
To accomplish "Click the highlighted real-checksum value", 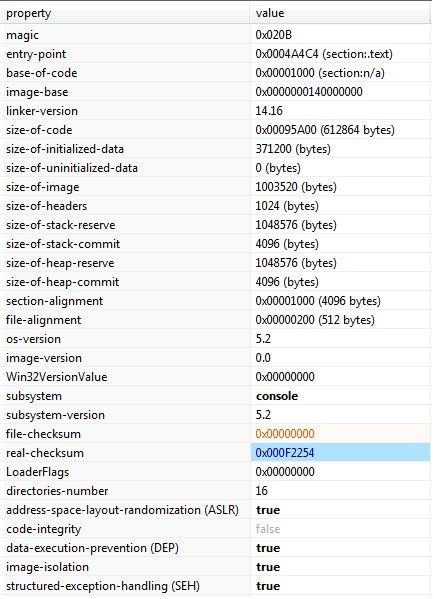I will coord(285,453).
